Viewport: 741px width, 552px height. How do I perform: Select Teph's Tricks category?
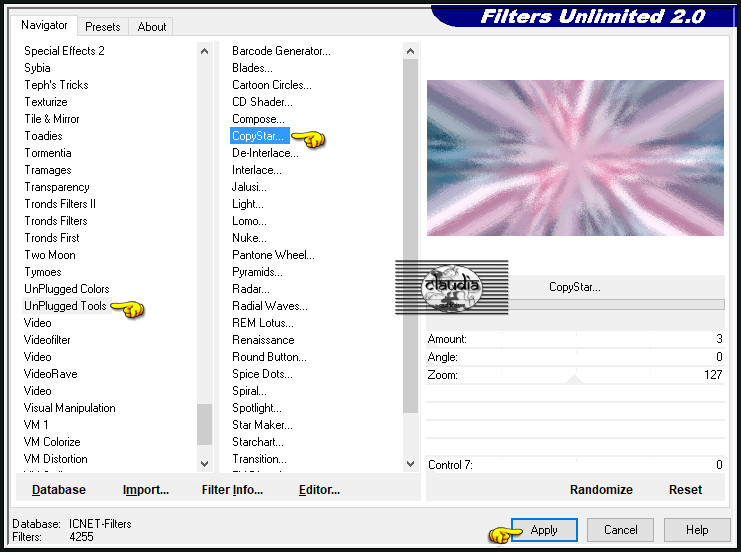(x=56, y=85)
